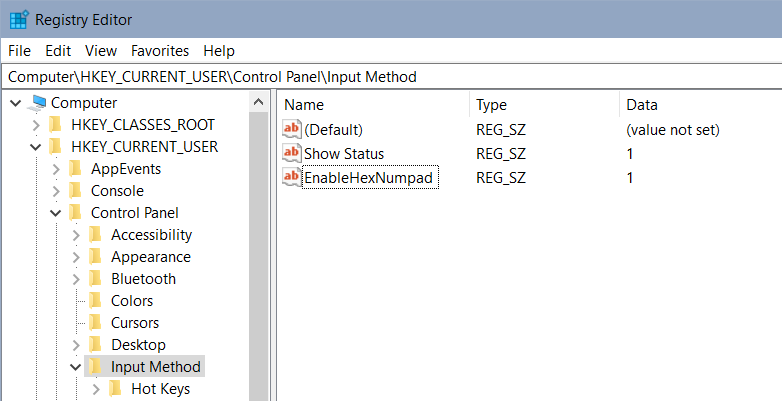
Task: Open the View menu
Action: (x=101, y=51)
